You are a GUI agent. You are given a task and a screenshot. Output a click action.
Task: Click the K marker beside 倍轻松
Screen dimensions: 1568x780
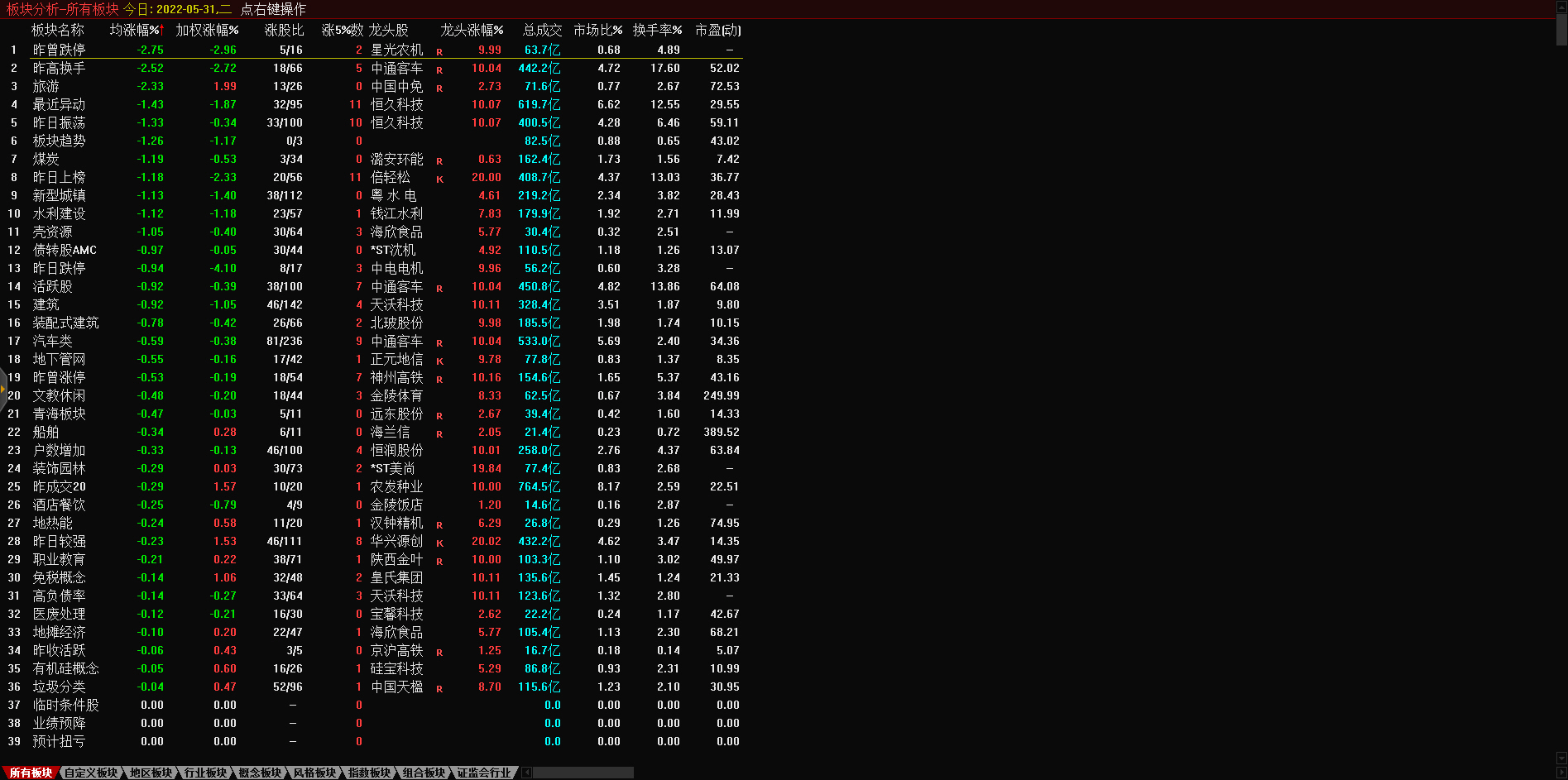[x=439, y=179]
